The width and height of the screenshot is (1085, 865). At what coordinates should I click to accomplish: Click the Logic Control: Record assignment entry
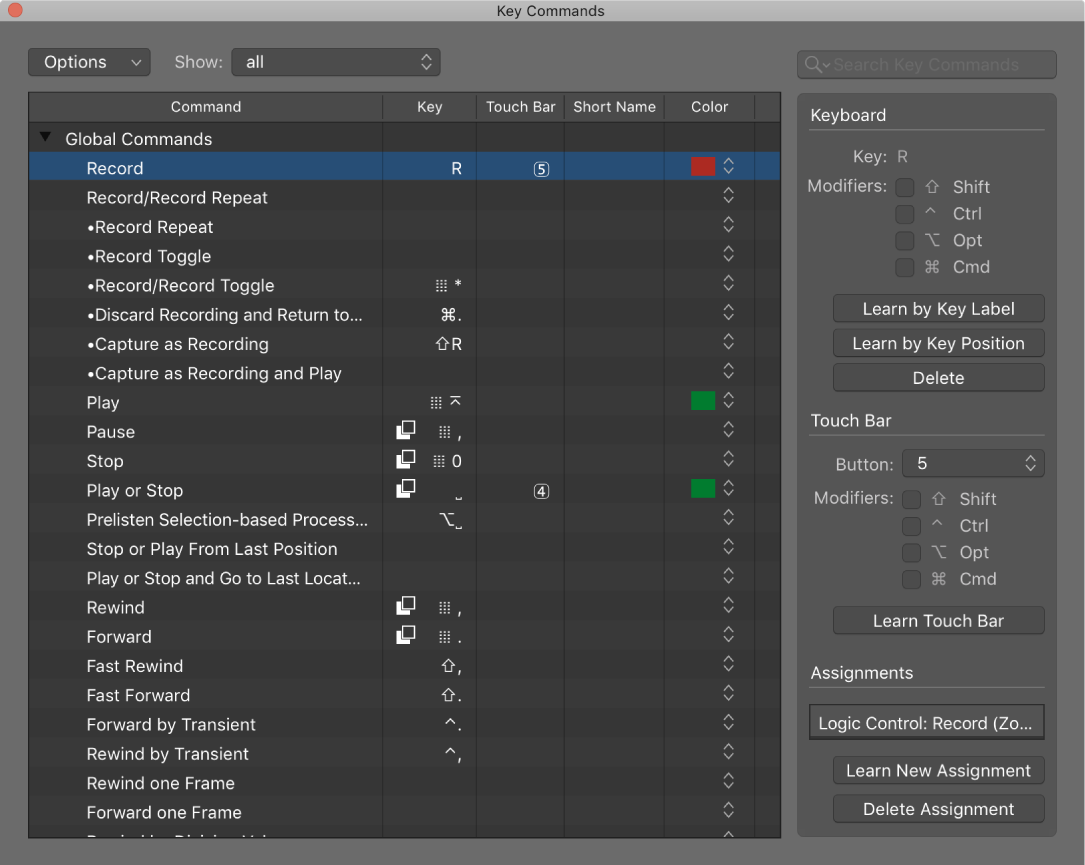[x=926, y=721]
